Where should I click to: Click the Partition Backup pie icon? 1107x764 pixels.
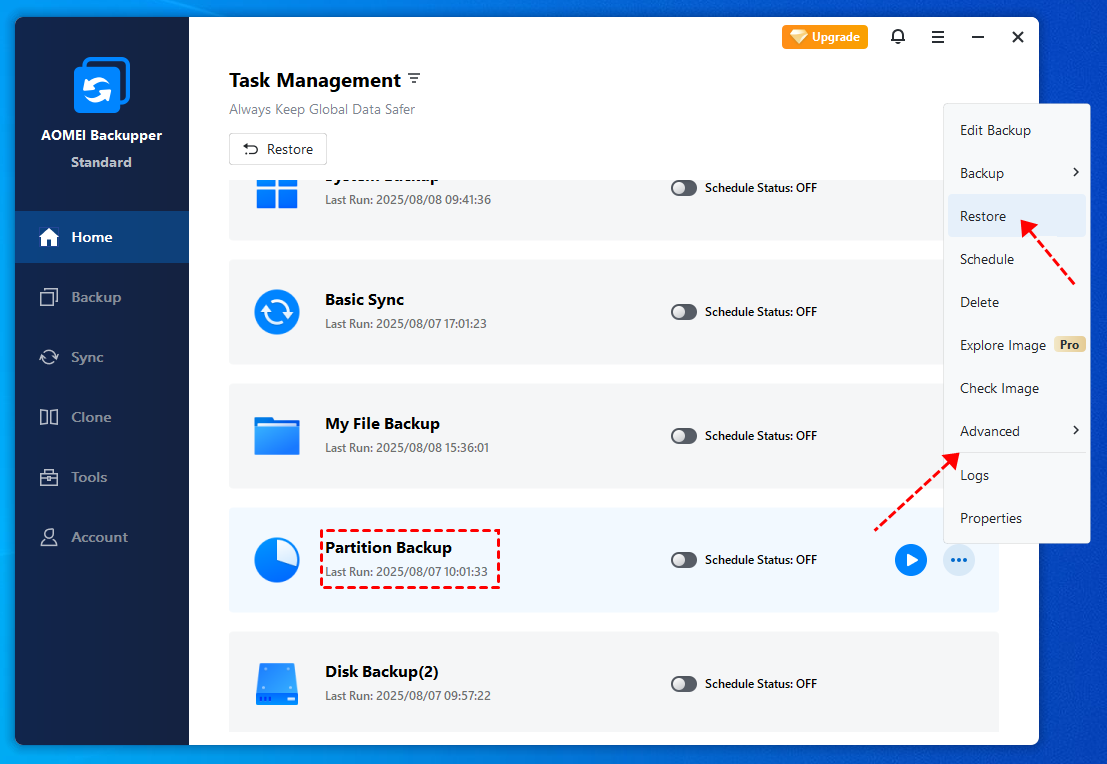pos(277,560)
